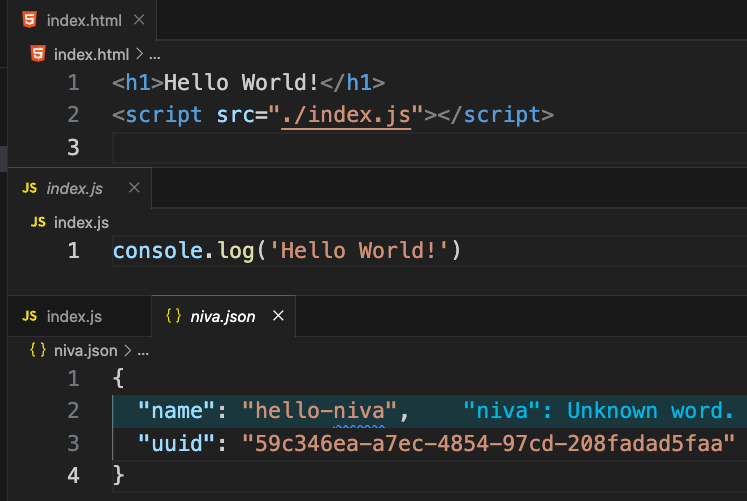Click index.js in the middle breadcrumb bar
Image resolution: width=747 pixels, height=501 pixels.
point(81,222)
